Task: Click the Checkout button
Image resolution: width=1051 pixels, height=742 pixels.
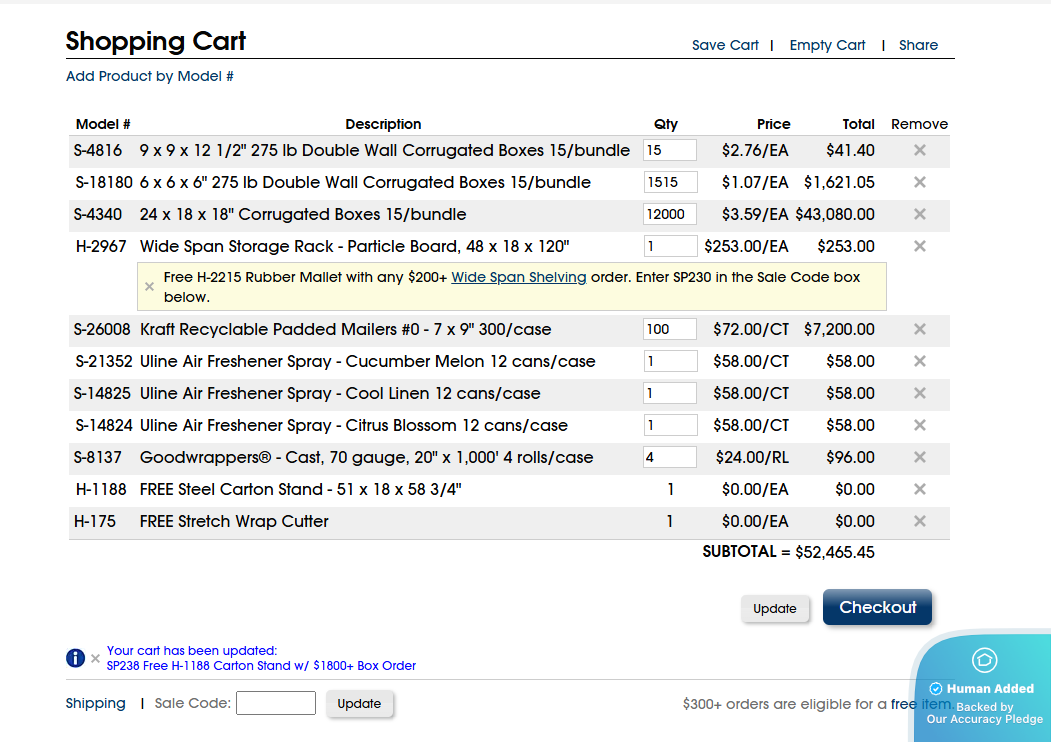Action: [x=877, y=607]
